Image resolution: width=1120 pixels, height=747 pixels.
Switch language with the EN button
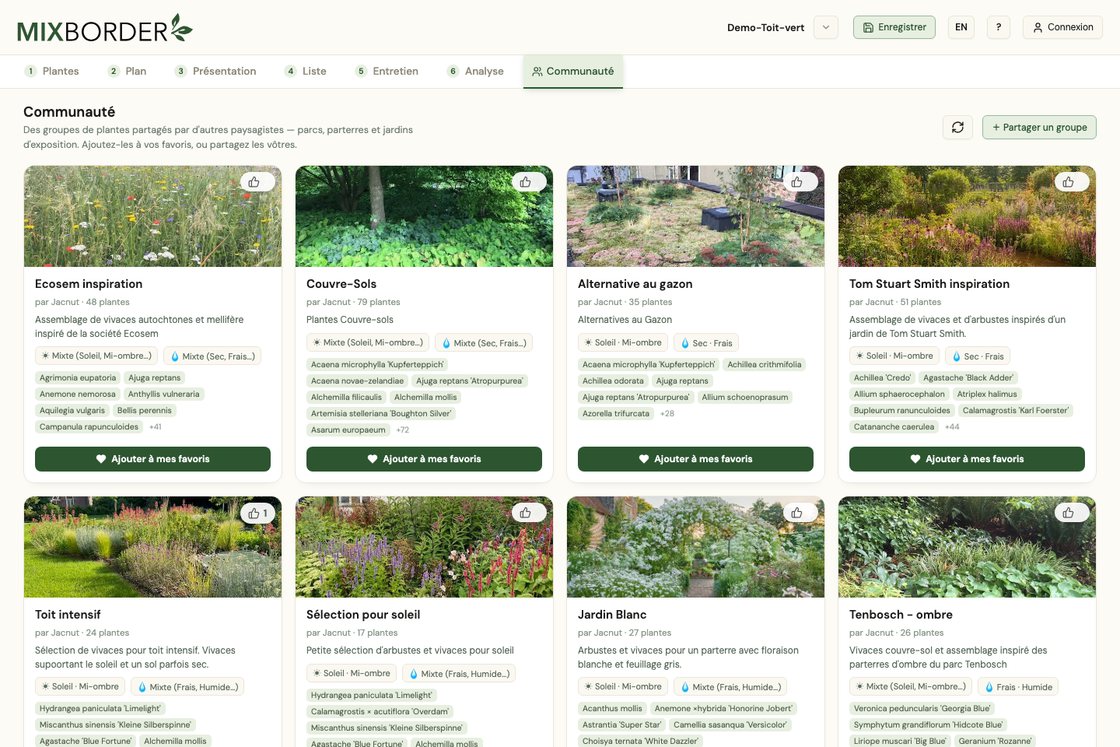(961, 27)
